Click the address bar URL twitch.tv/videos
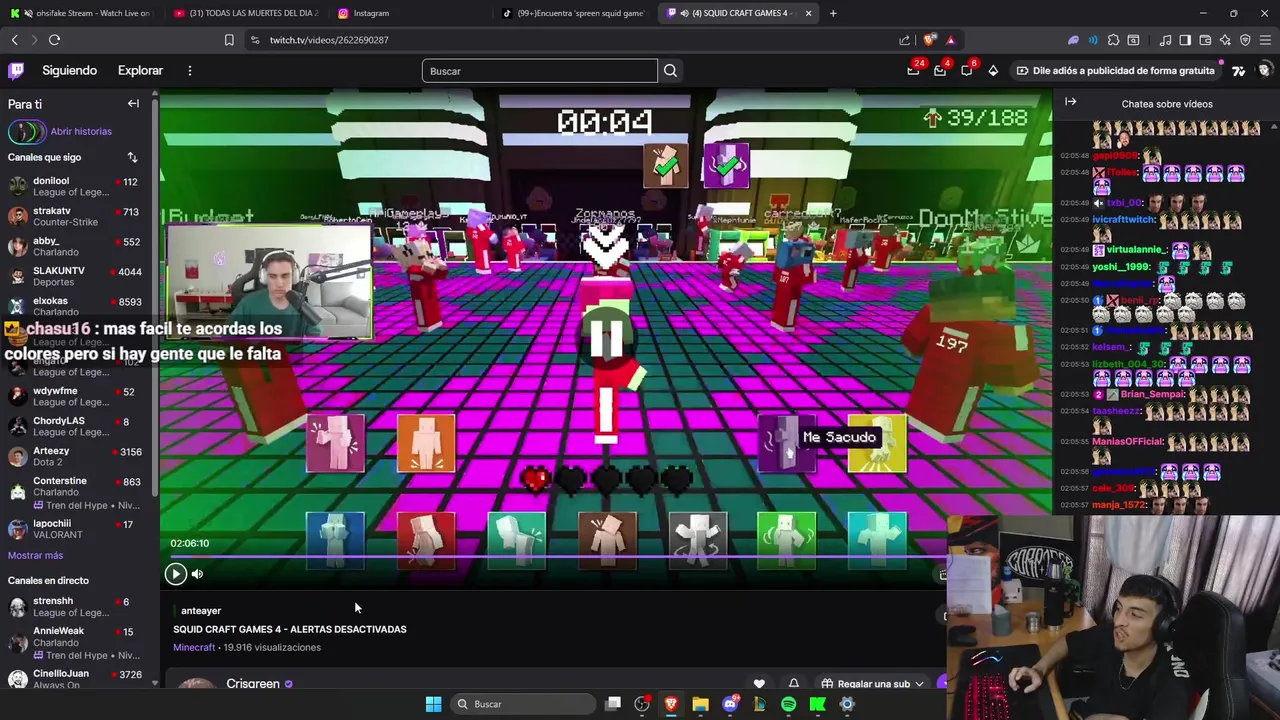 pos(329,40)
